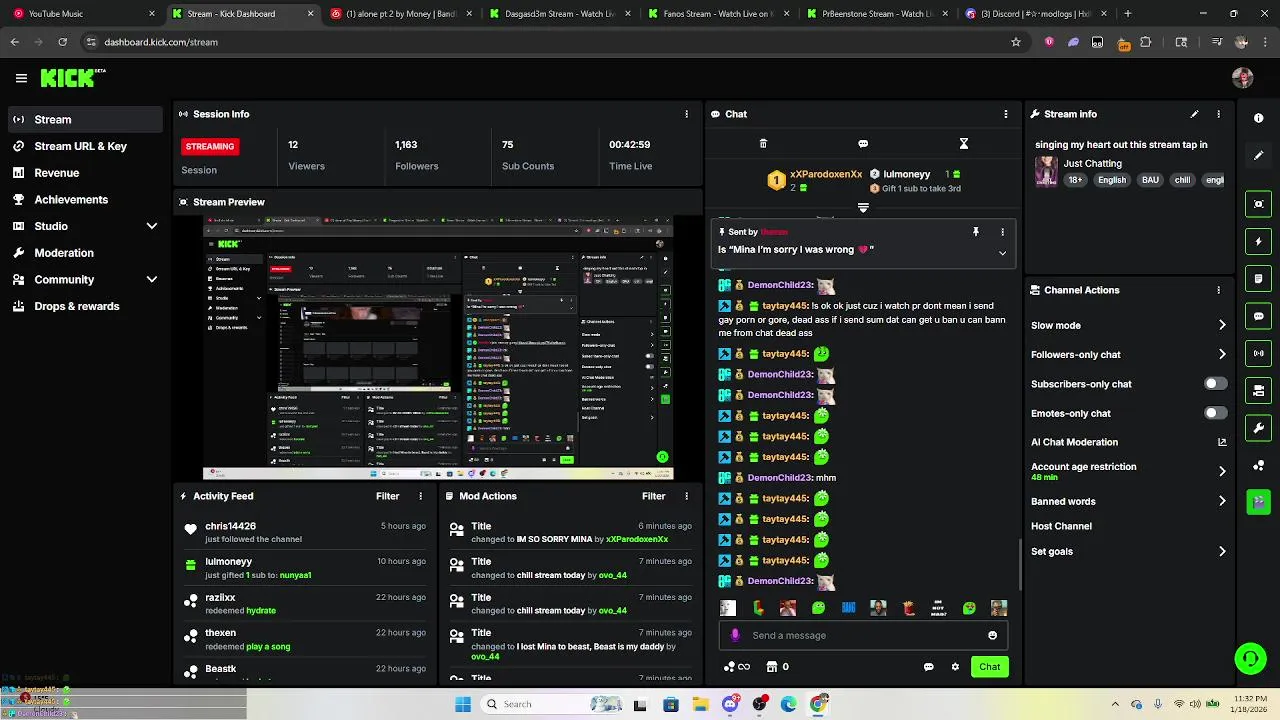The height and width of the screenshot is (720, 1280).
Task: Click the Stream Preview video thumbnail
Action: [x=437, y=348]
